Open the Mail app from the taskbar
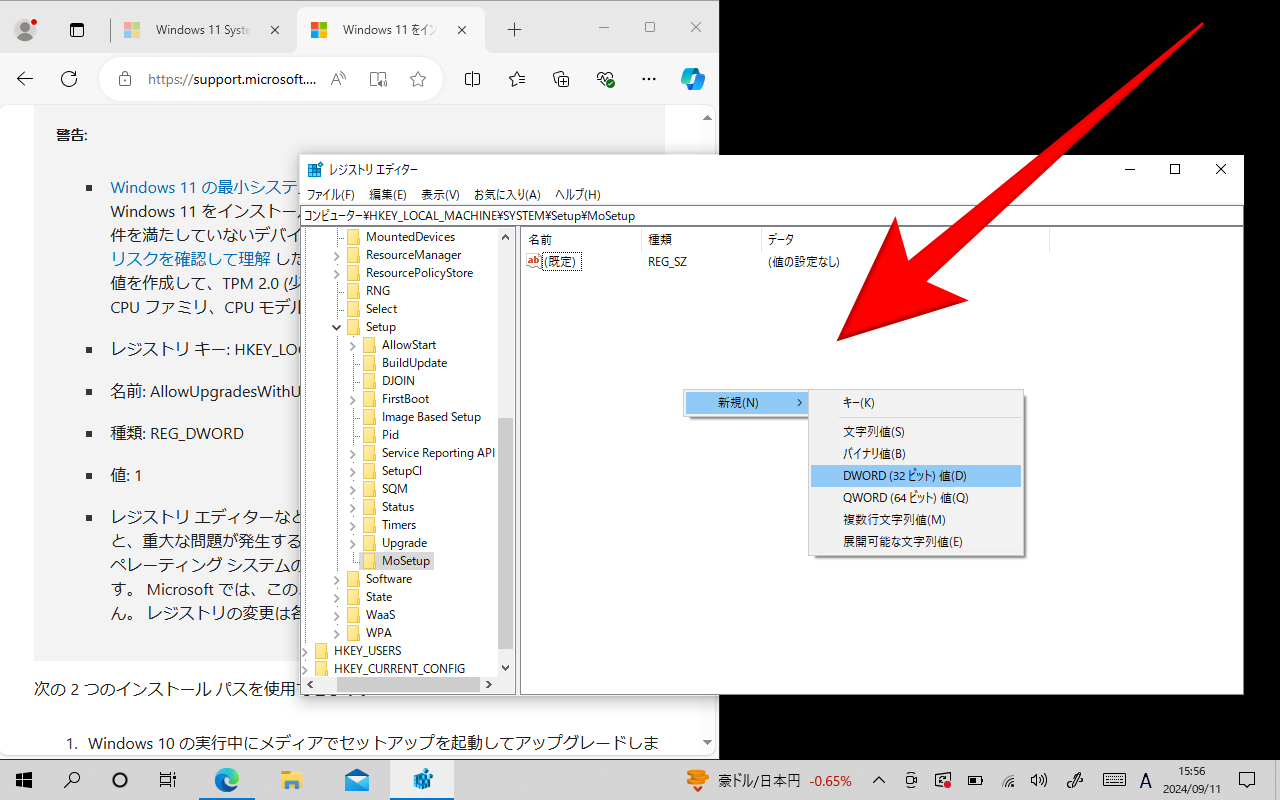Screen dimensions: 1280x800 tap(356, 778)
